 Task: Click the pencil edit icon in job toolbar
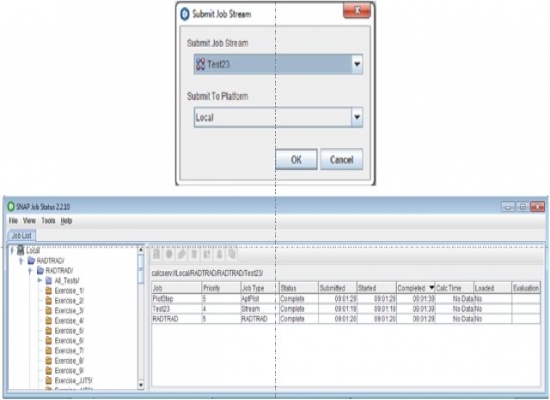(182, 254)
